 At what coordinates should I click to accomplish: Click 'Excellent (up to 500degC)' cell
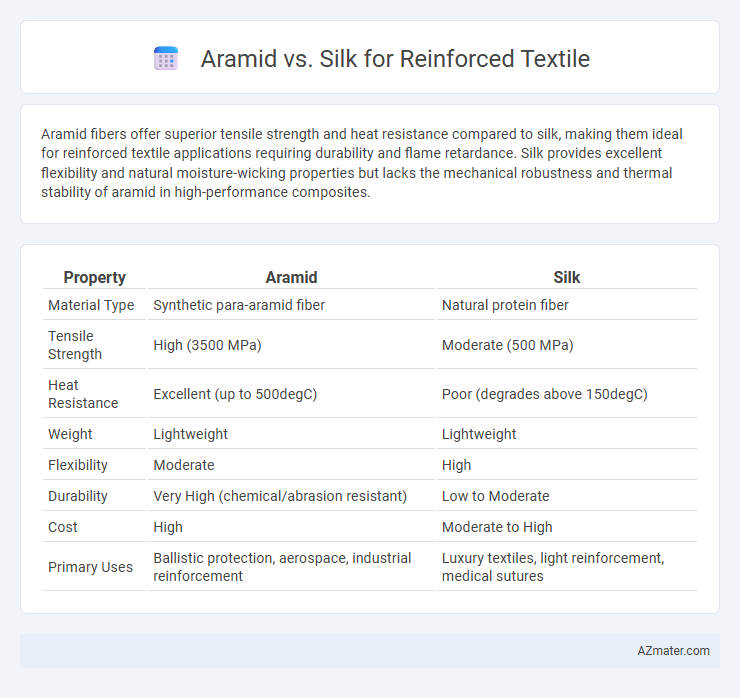pyautogui.click(x=235, y=394)
